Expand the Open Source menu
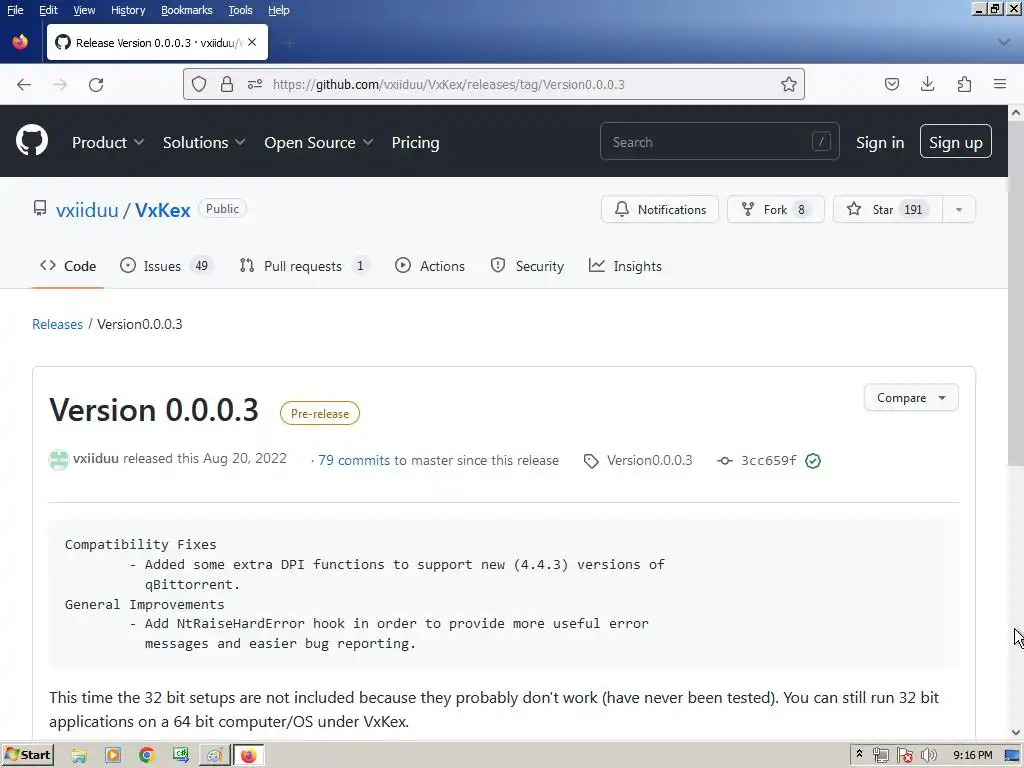Screen dimensions: 1024x768 click(319, 142)
